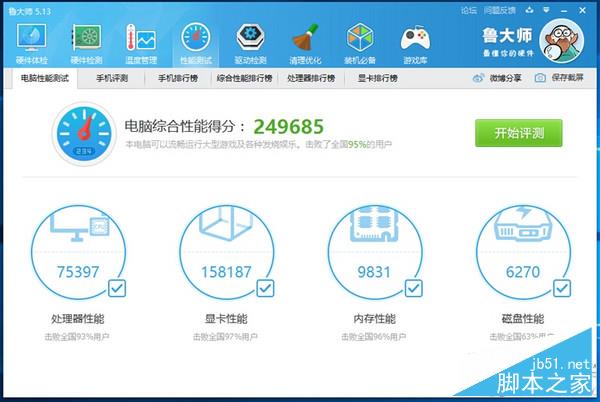Click disk score 6270

pos(523,272)
